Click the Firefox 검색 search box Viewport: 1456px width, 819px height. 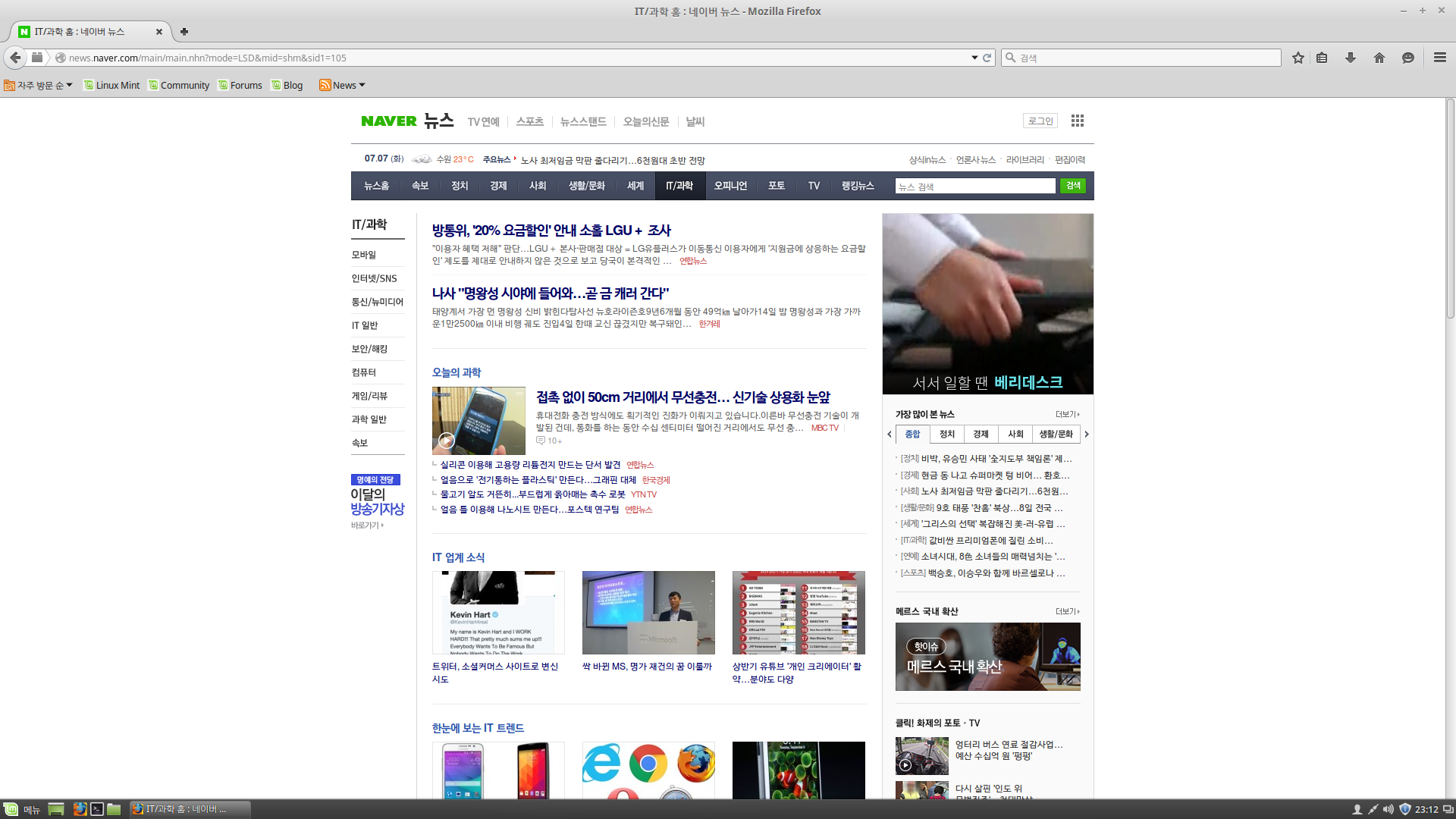1142,58
